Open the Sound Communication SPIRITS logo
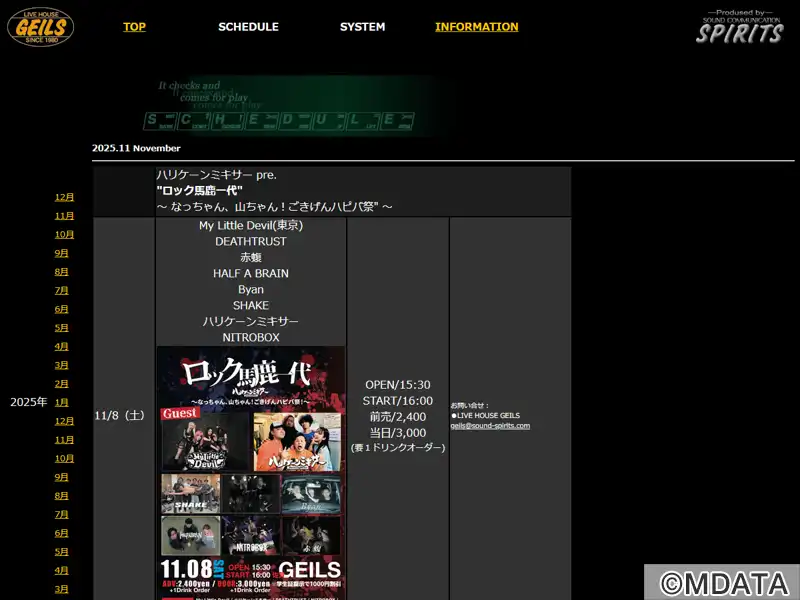This screenshot has height=600, width=800. pyautogui.click(x=739, y=27)
